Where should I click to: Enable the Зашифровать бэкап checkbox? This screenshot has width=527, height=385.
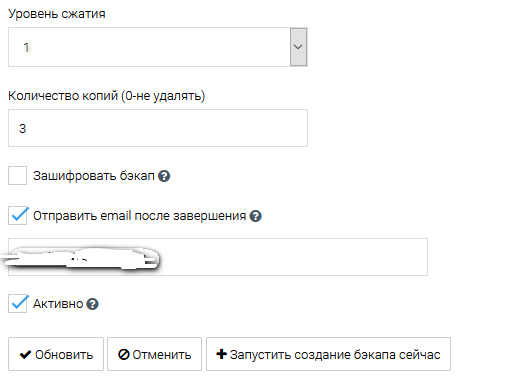pyautogui.click(x=17, y=175)
